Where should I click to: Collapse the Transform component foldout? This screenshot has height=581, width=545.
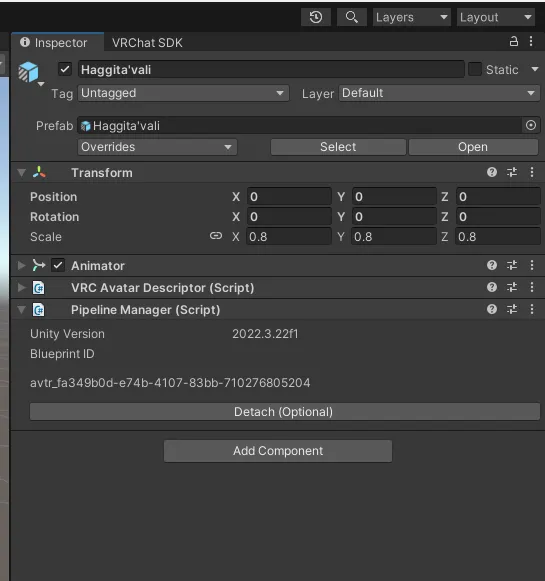pos(21,173)
